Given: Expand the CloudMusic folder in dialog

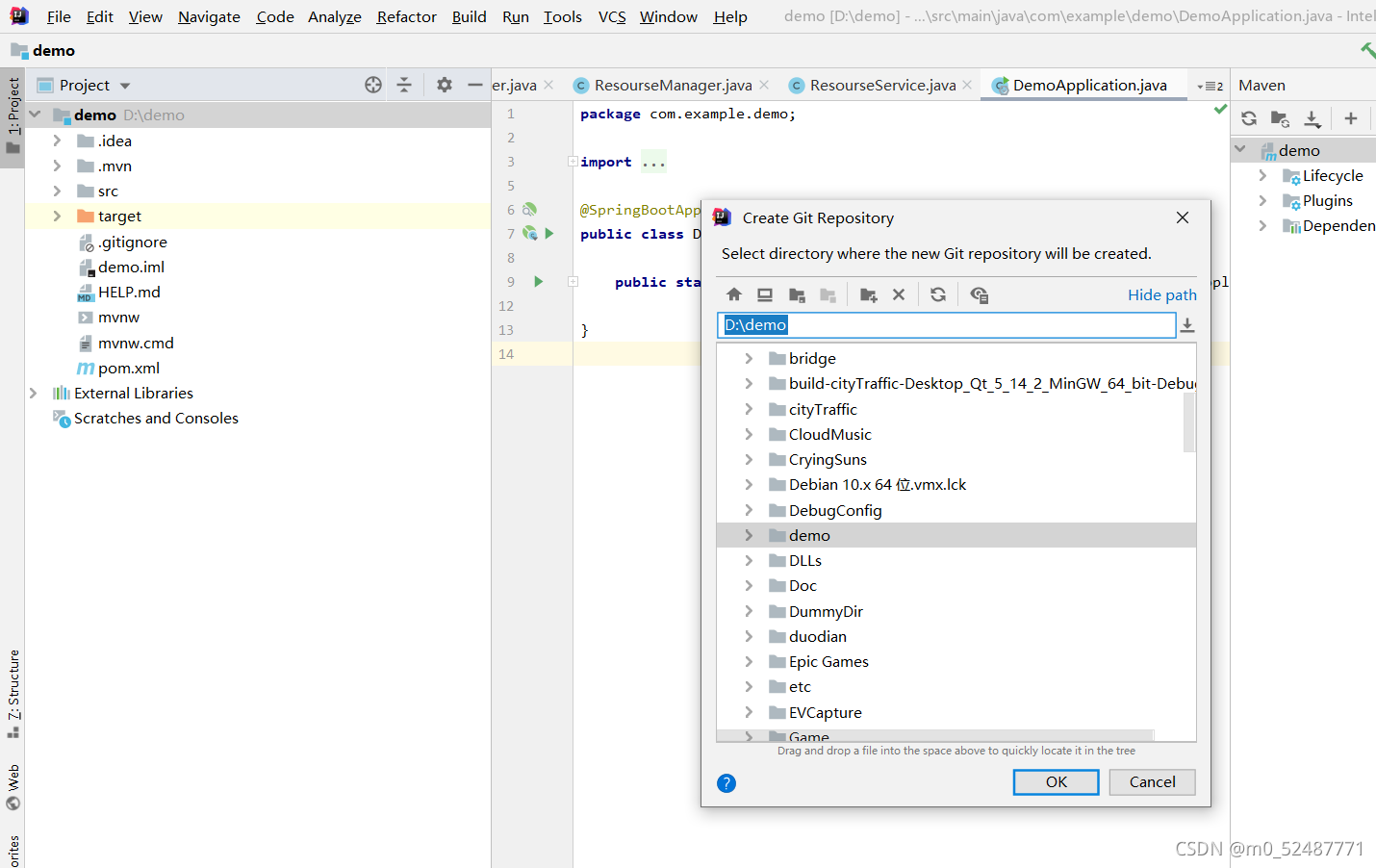Looking at the screenshot, I should [749, 434].
